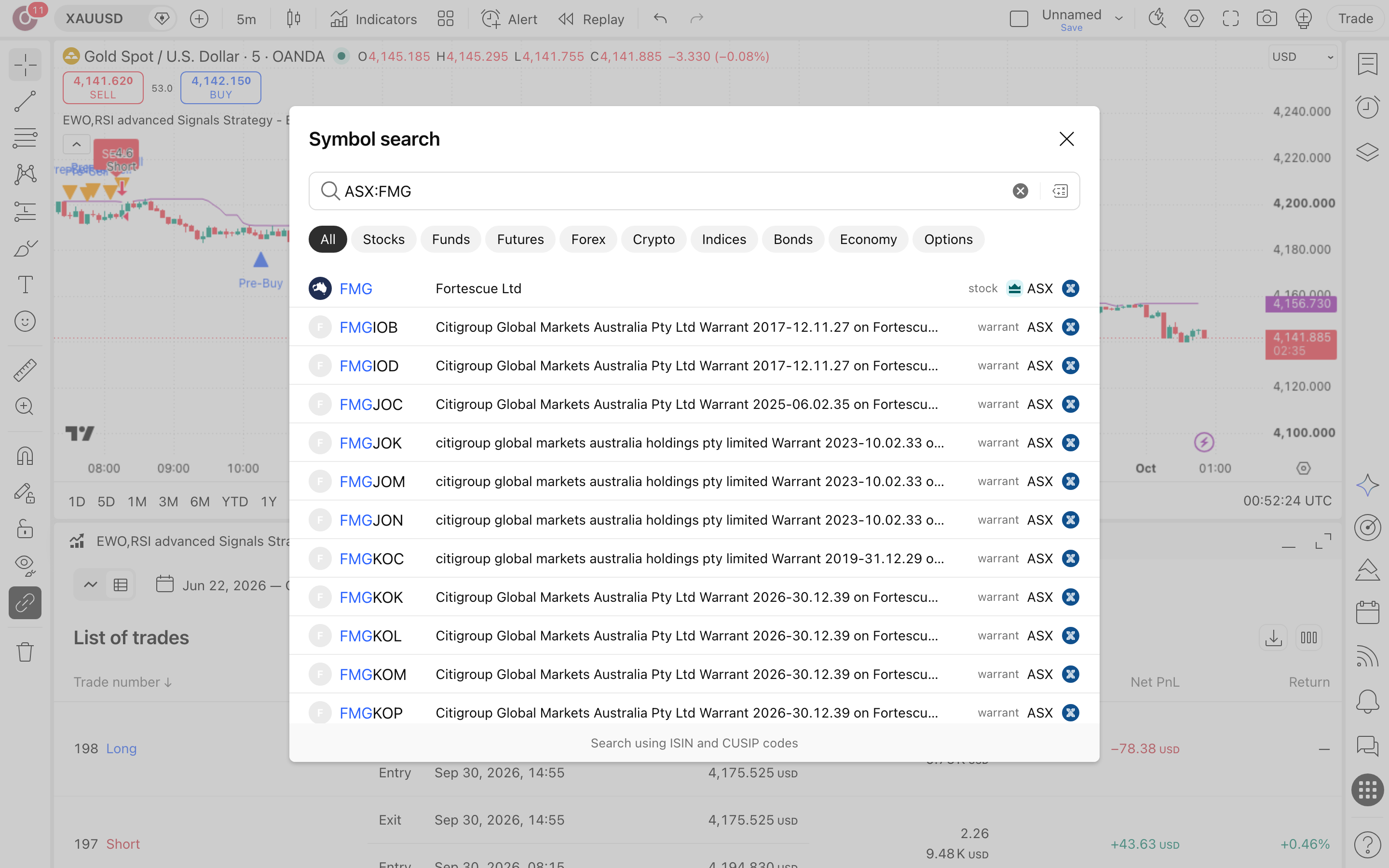Toggle lock all drawings
Image resolution: width=1389 pixels, height=868 pixels.
[25, 529]
